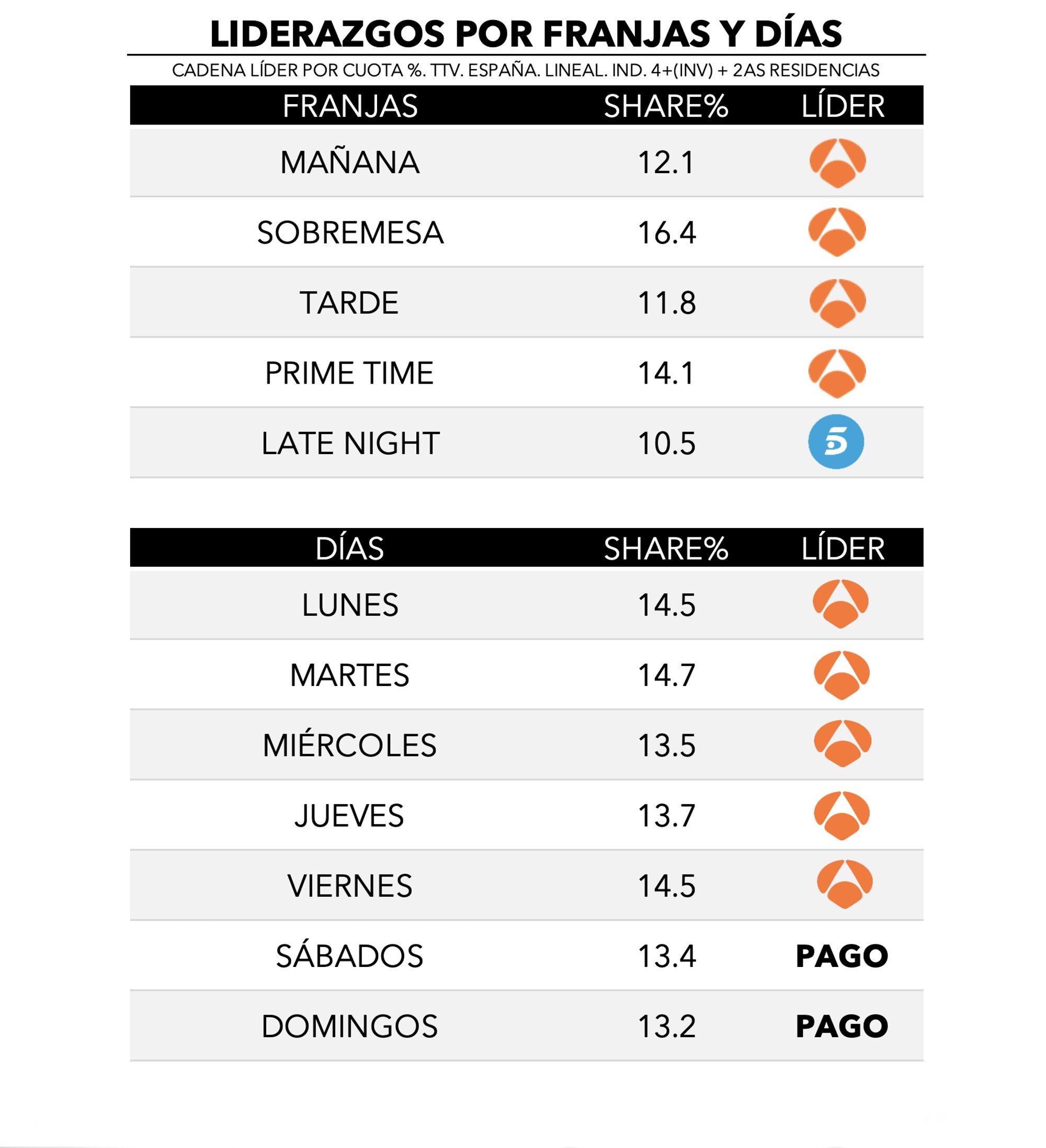This screenshot has width=1046, height=1148.
Task: Click the Antena 3 logo in the Viernes row
Action: (x=844, y=884)
